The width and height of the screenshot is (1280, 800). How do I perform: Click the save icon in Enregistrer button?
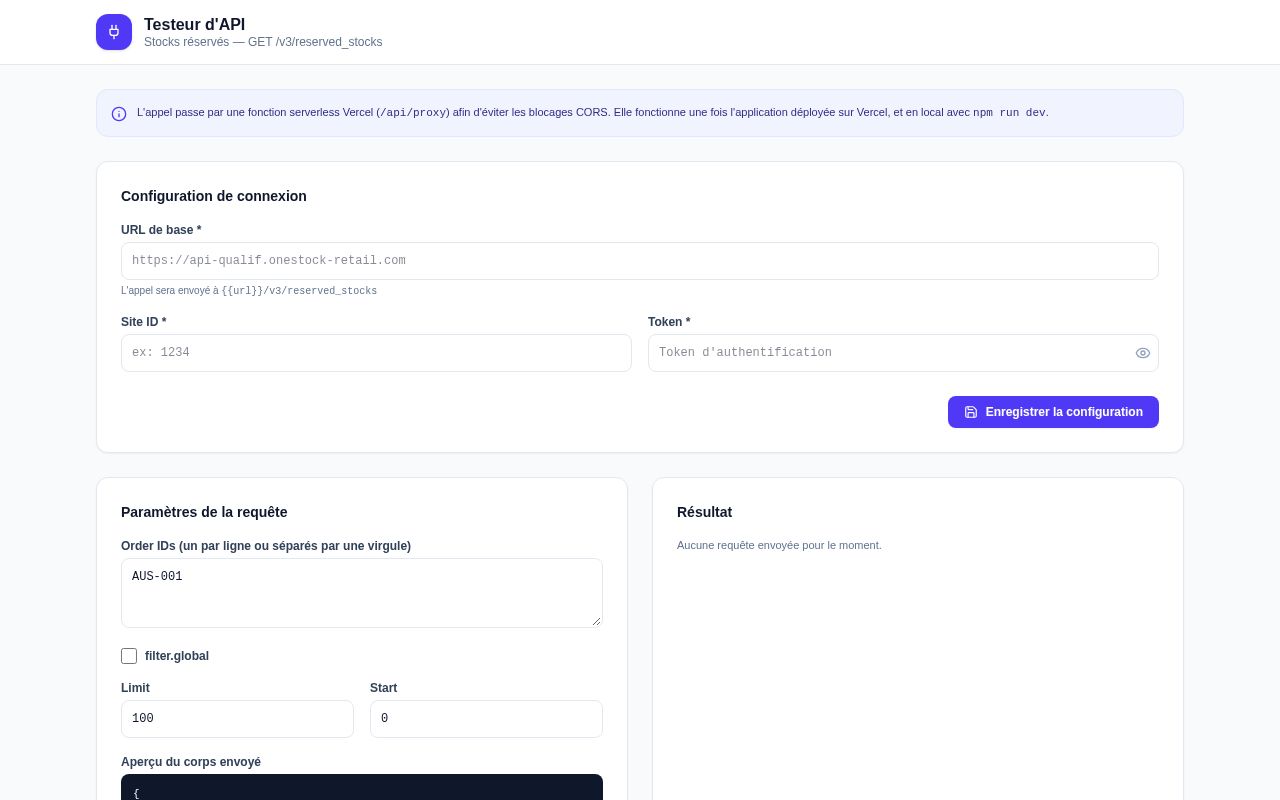point(971,412)
